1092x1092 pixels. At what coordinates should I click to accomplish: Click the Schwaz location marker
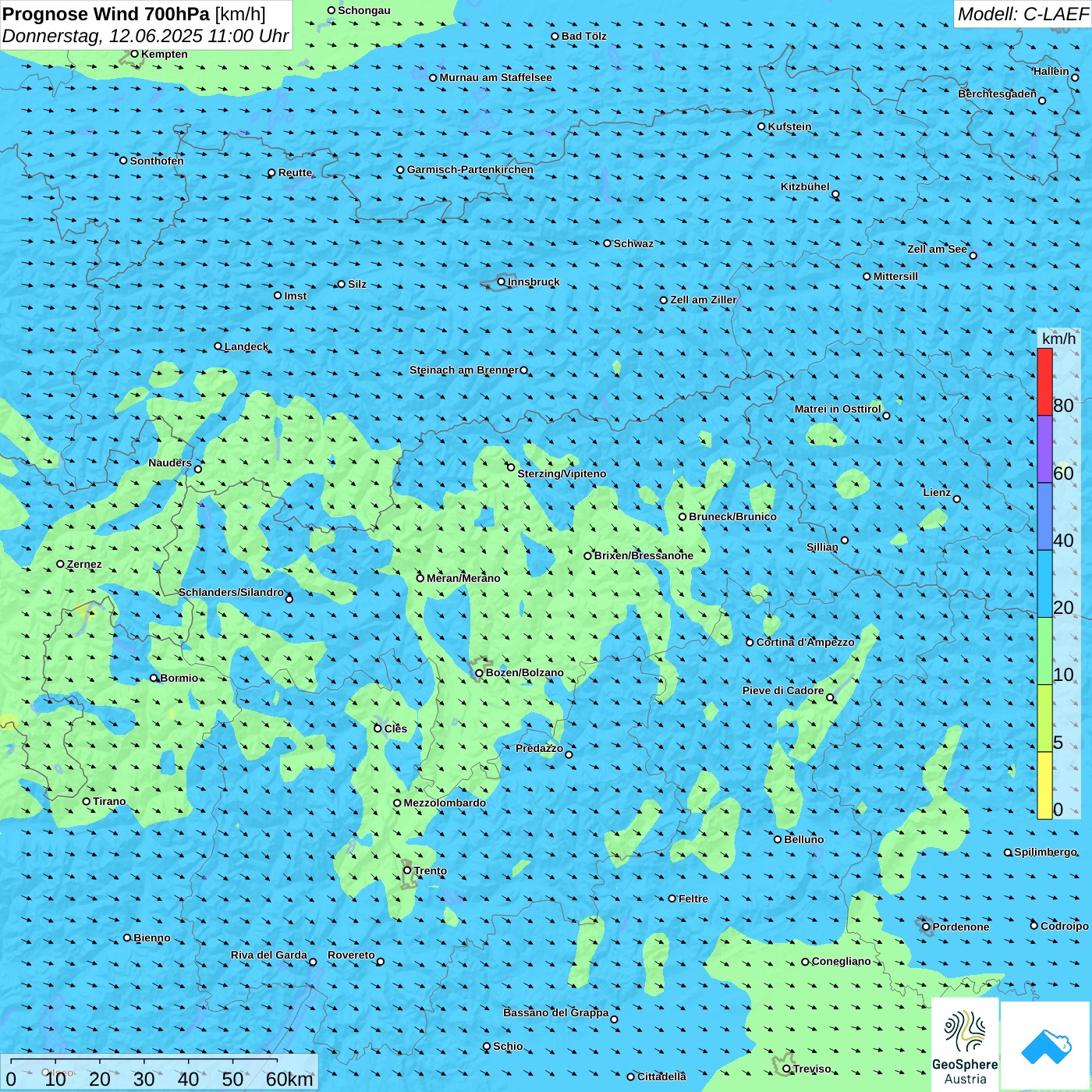[608, 243]
